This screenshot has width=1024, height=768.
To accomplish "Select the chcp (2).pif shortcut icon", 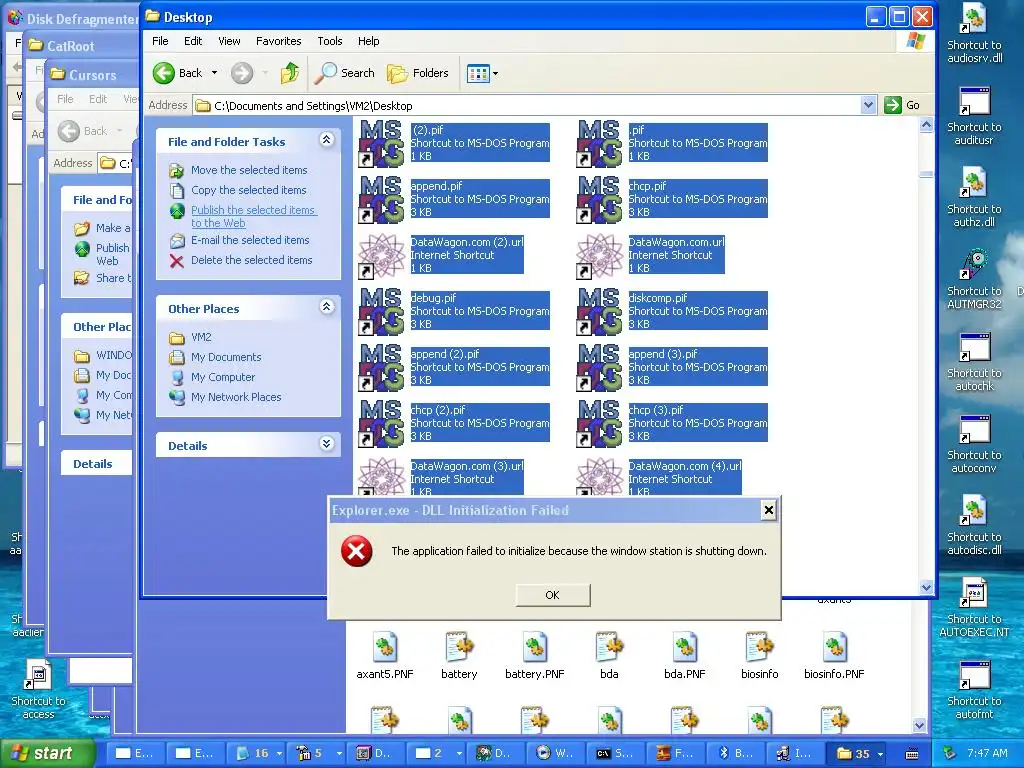I will (x=381, y=424).
